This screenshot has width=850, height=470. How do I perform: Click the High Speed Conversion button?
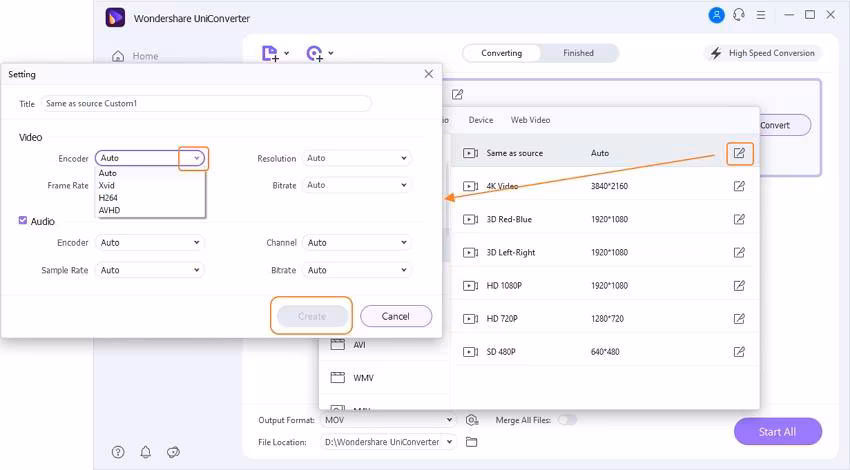763,53
